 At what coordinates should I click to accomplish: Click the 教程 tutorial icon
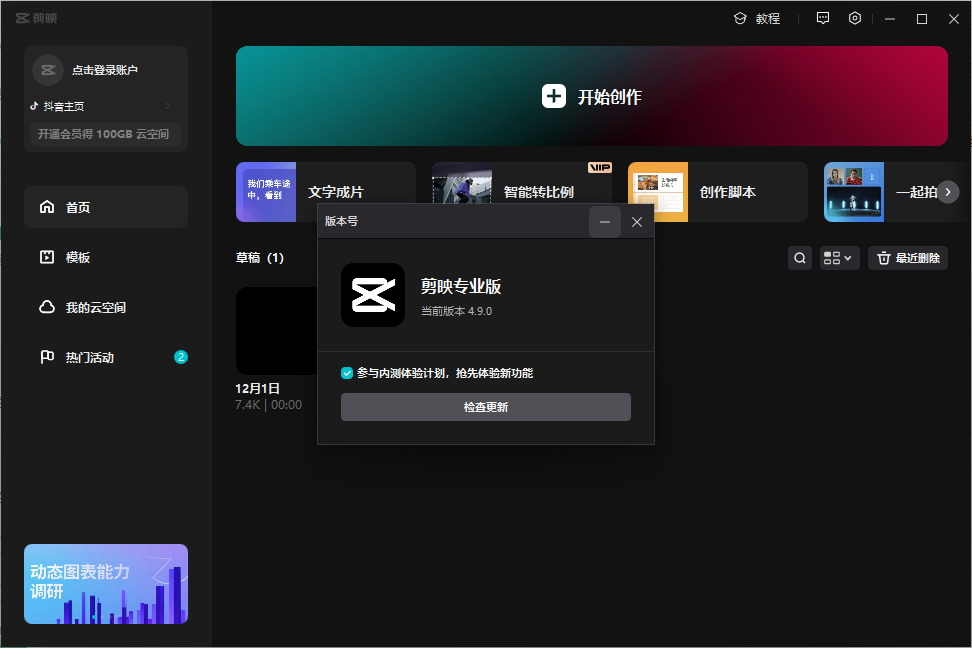tap(740, 19)
